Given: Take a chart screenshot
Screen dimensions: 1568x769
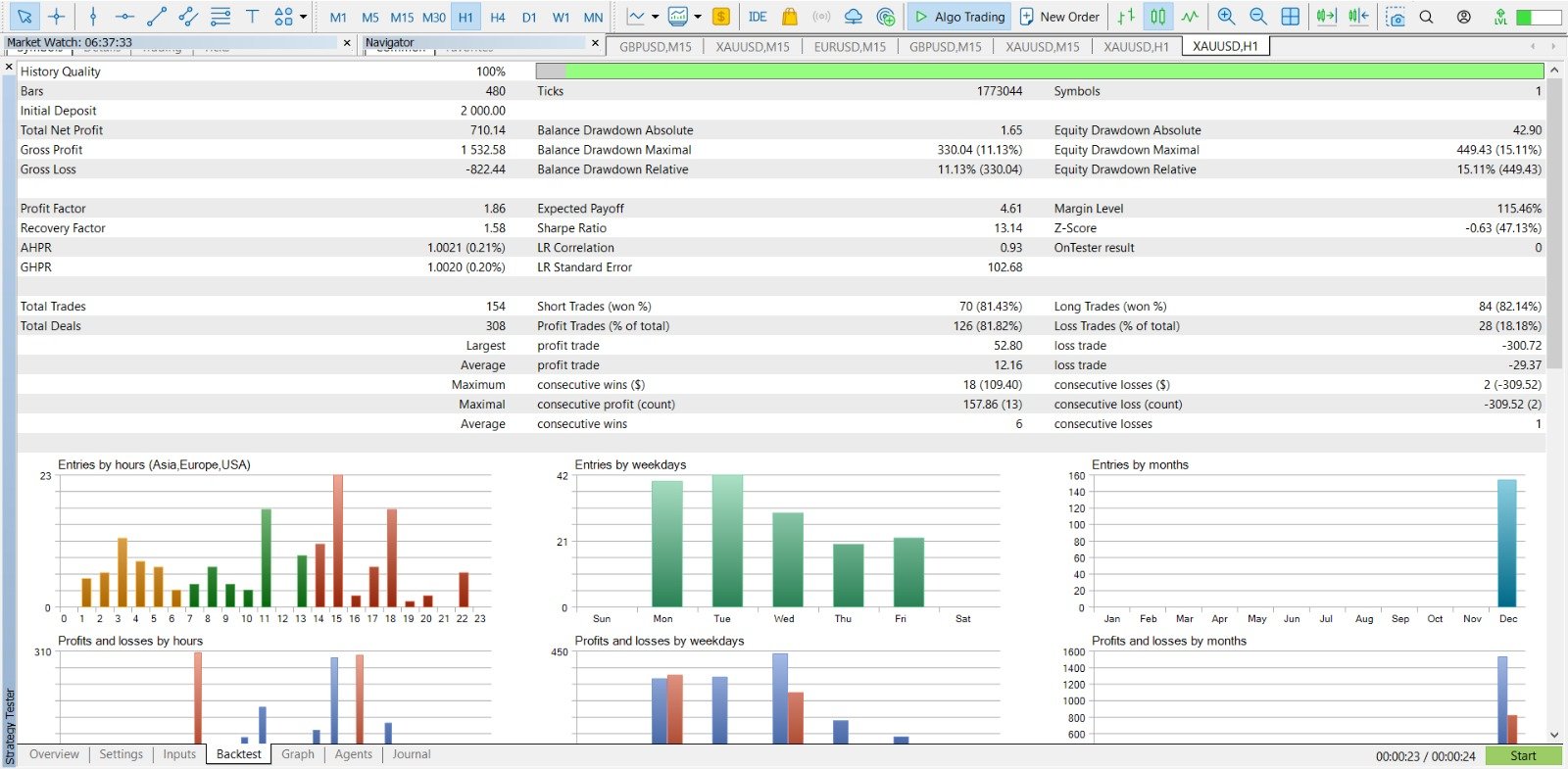Looking at the screenshot, I should coord(1396,17).
